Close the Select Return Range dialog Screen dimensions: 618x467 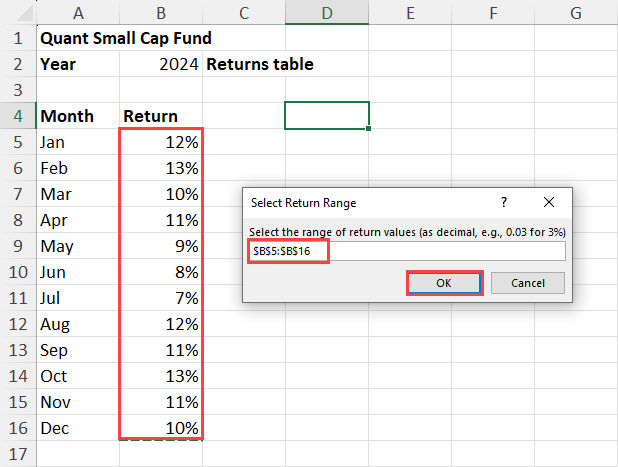[549, 203]
